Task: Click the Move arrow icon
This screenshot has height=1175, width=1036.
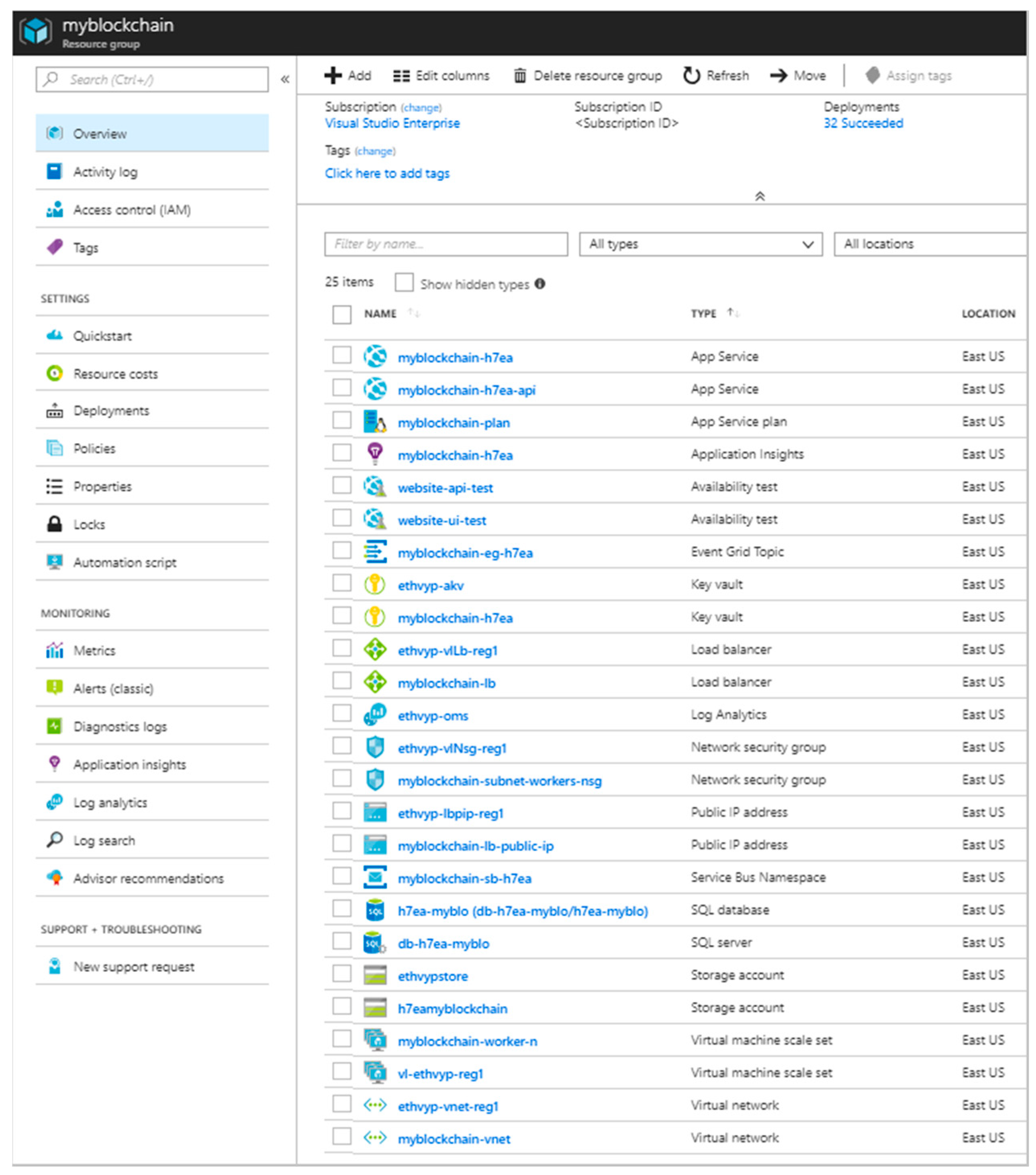Action: pos(779,75)
